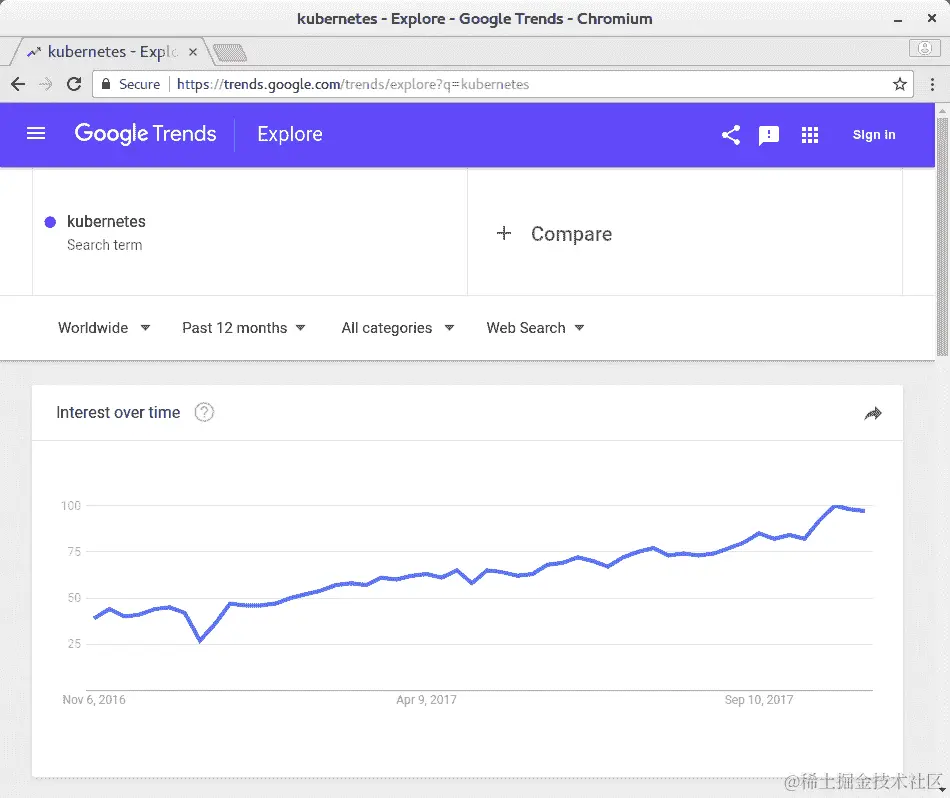The width and height of the screenshot is (950, 798).
Task: Expand the All categories dropdown
Action: click(397, 328)
